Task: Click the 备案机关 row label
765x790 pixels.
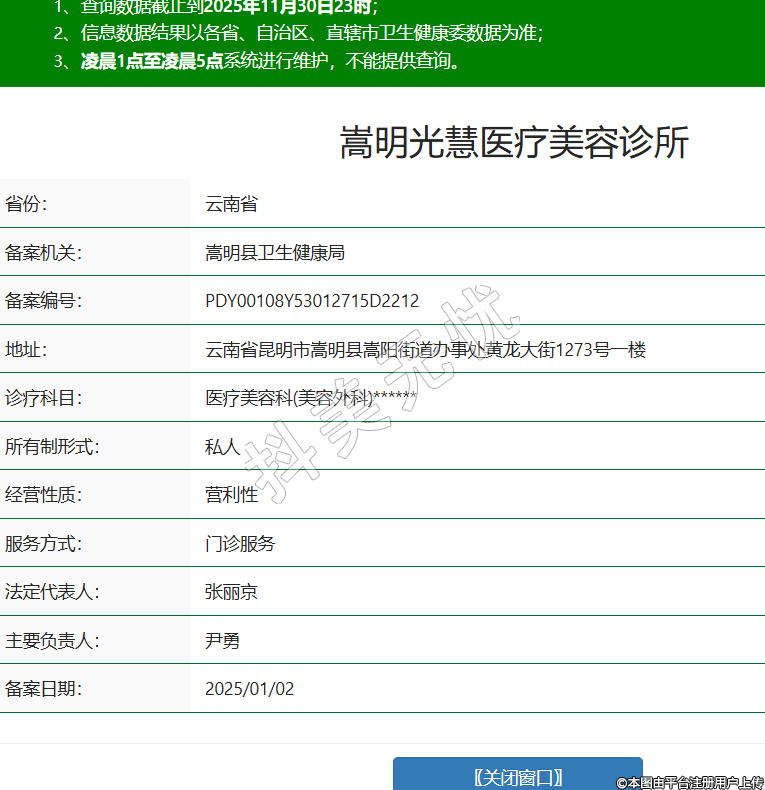Action: click(43, 253)
